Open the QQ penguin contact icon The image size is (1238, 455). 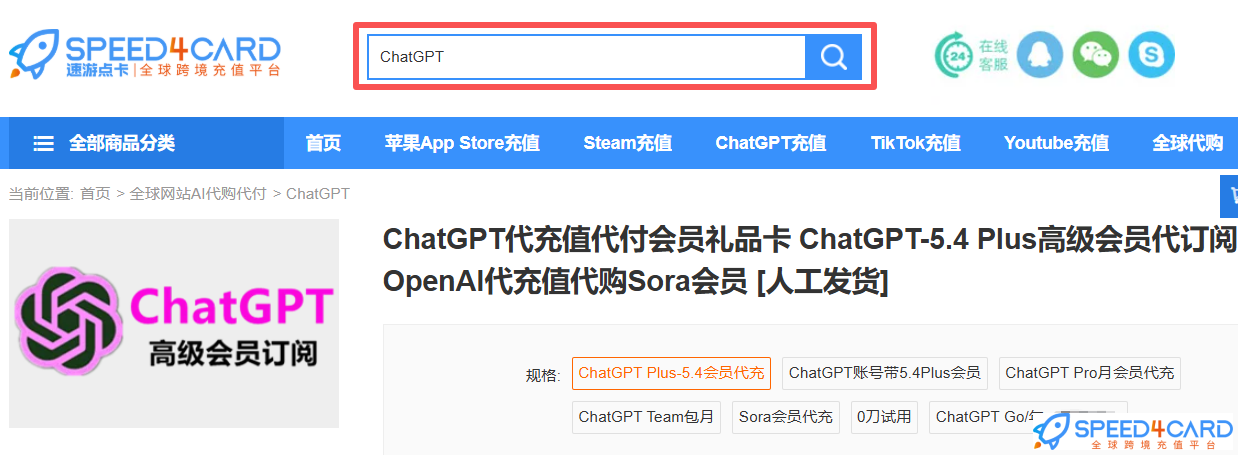pos(1040,55)
